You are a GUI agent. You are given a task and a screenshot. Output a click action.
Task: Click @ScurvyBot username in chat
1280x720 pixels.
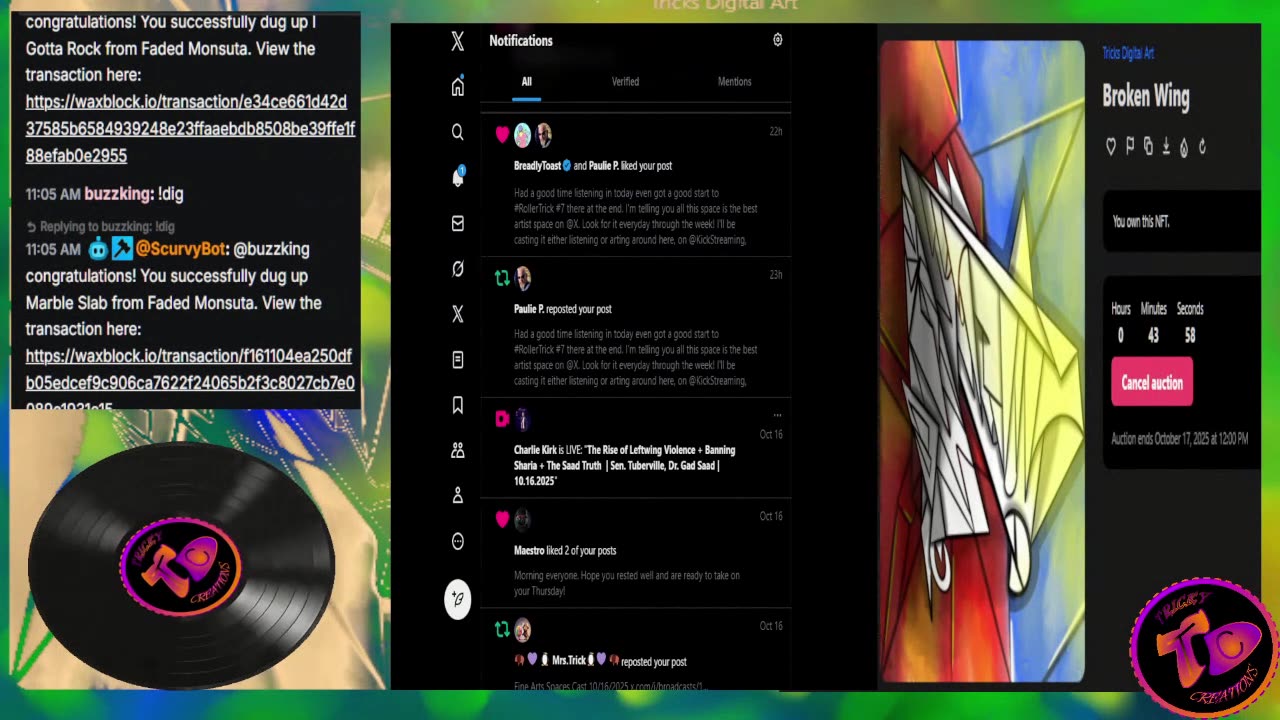pyautogui.click(x=181, y=249)
